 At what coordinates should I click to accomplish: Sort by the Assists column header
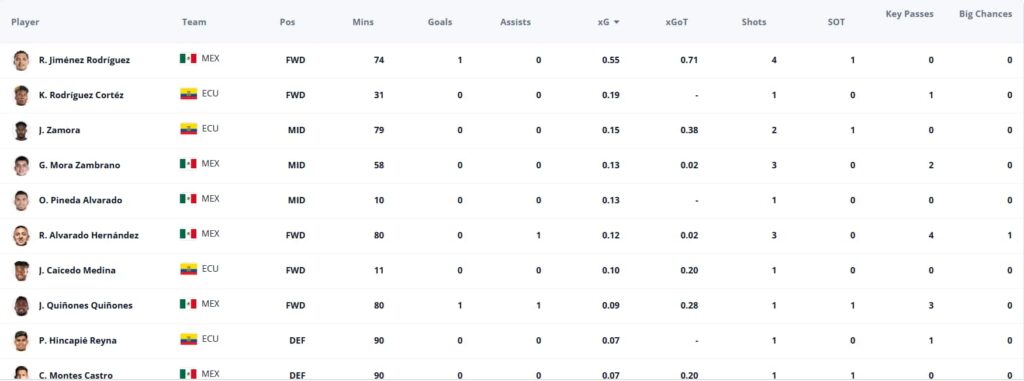coord(515,22)
